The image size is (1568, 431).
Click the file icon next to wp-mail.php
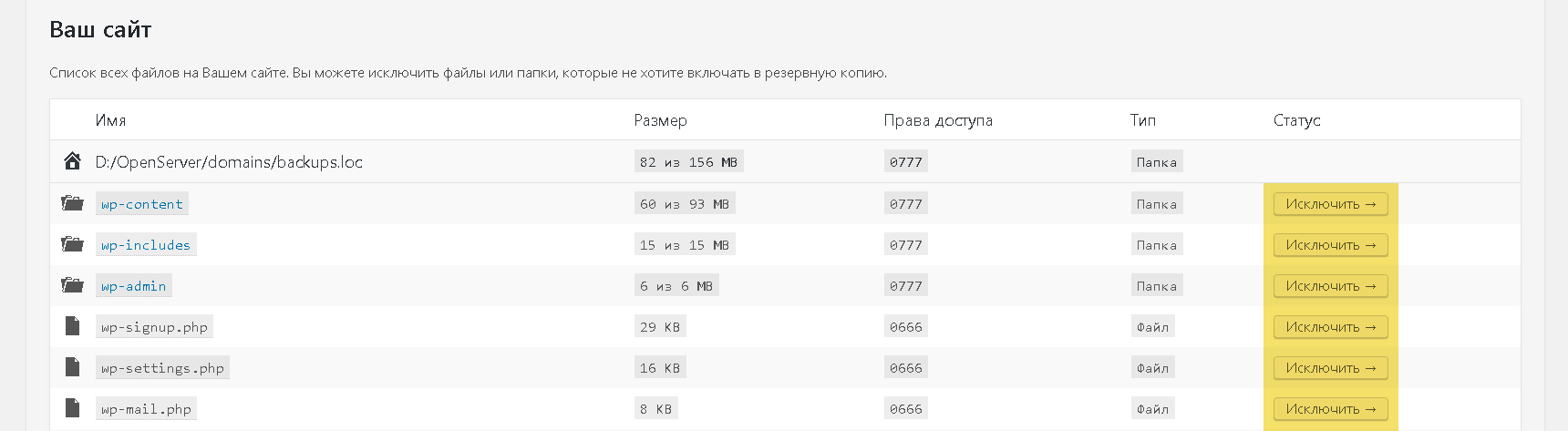click(x=72, y=408)
